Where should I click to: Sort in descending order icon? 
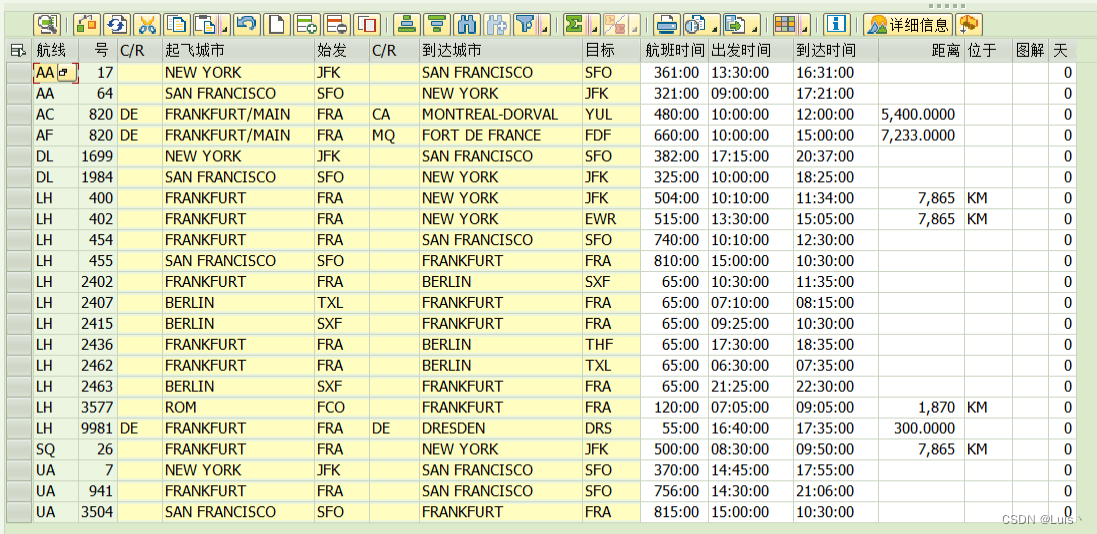[437, 24]
